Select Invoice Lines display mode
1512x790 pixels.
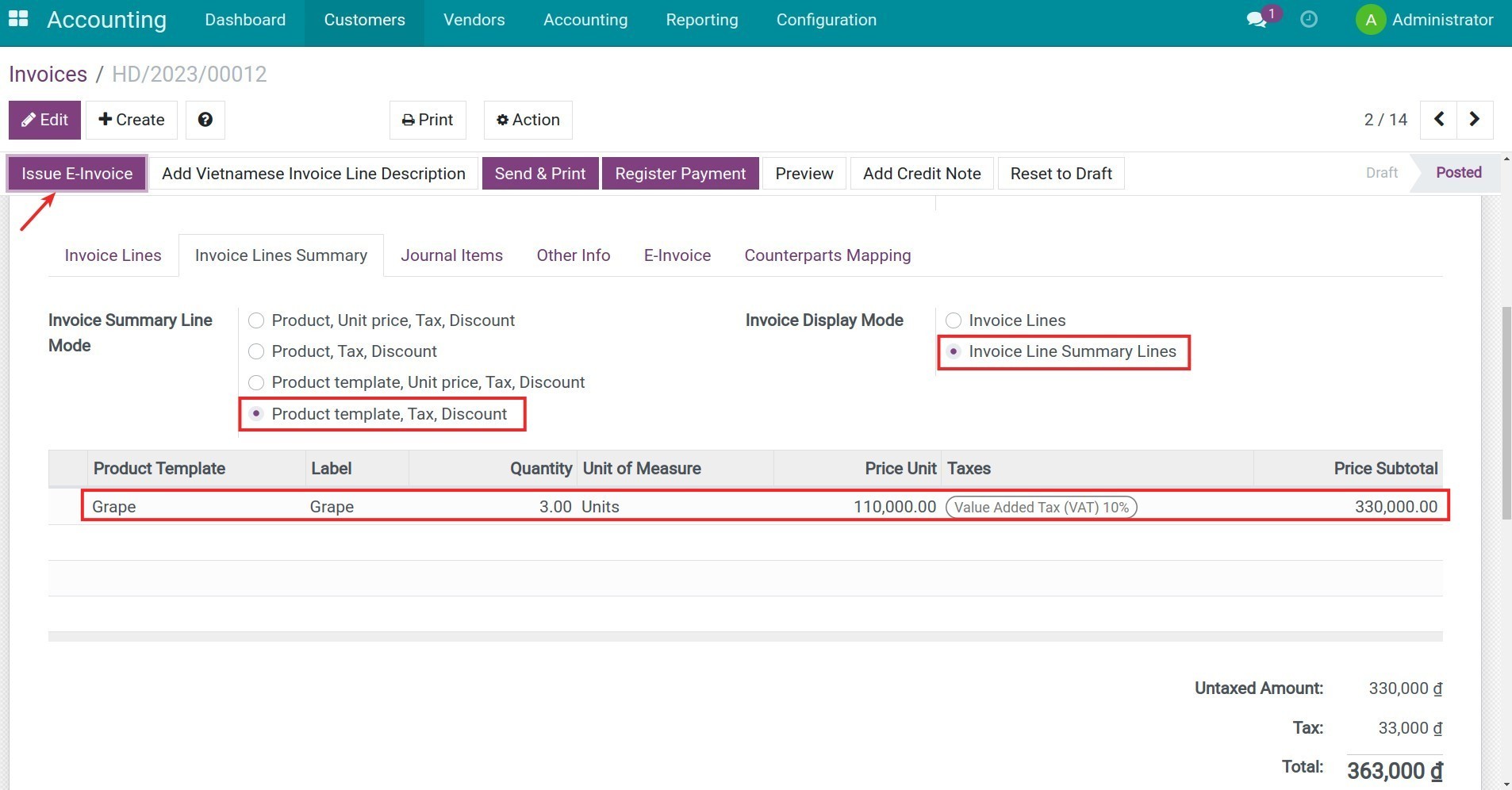point(954,320)
